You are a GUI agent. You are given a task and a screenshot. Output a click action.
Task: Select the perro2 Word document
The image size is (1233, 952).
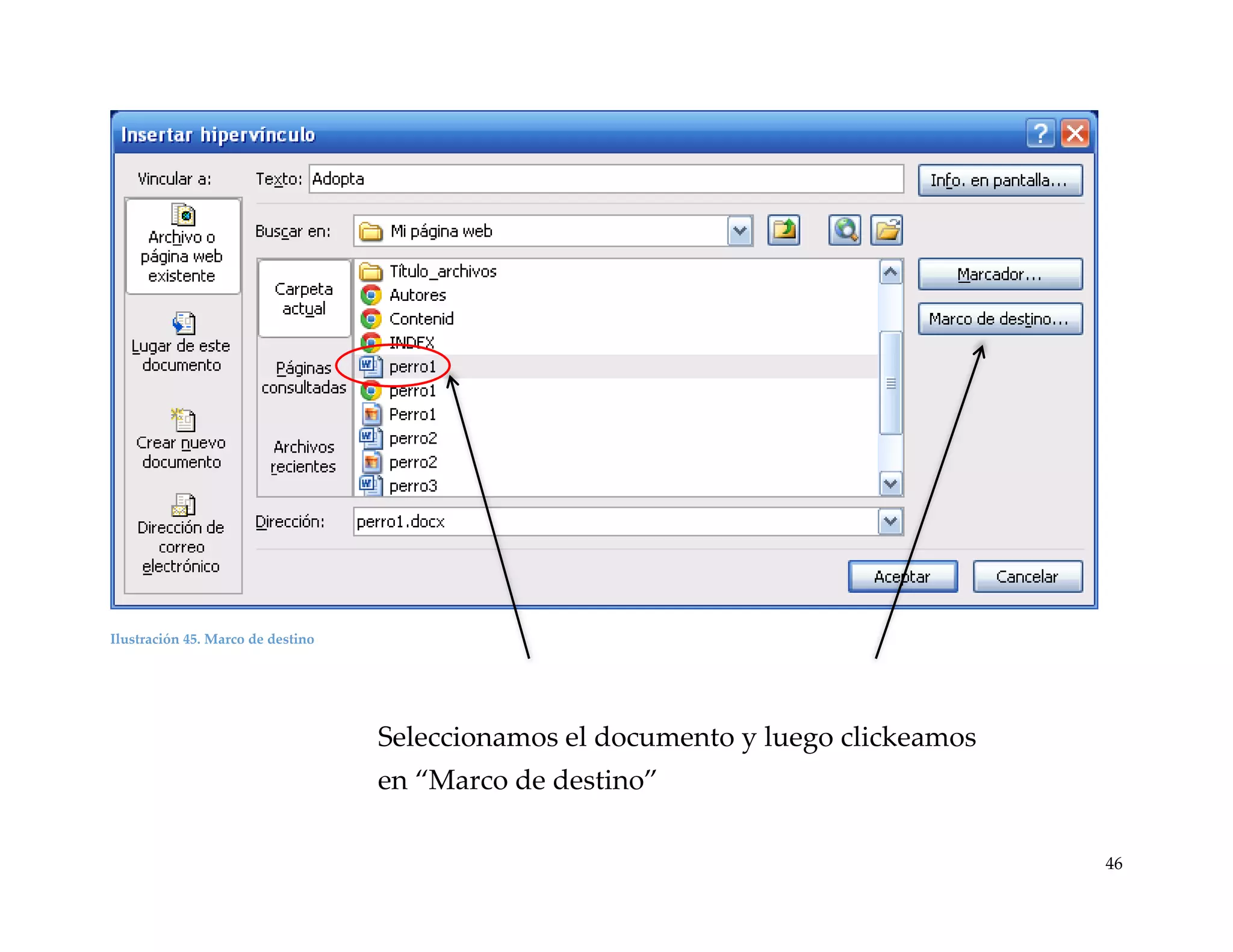[412, 438]
